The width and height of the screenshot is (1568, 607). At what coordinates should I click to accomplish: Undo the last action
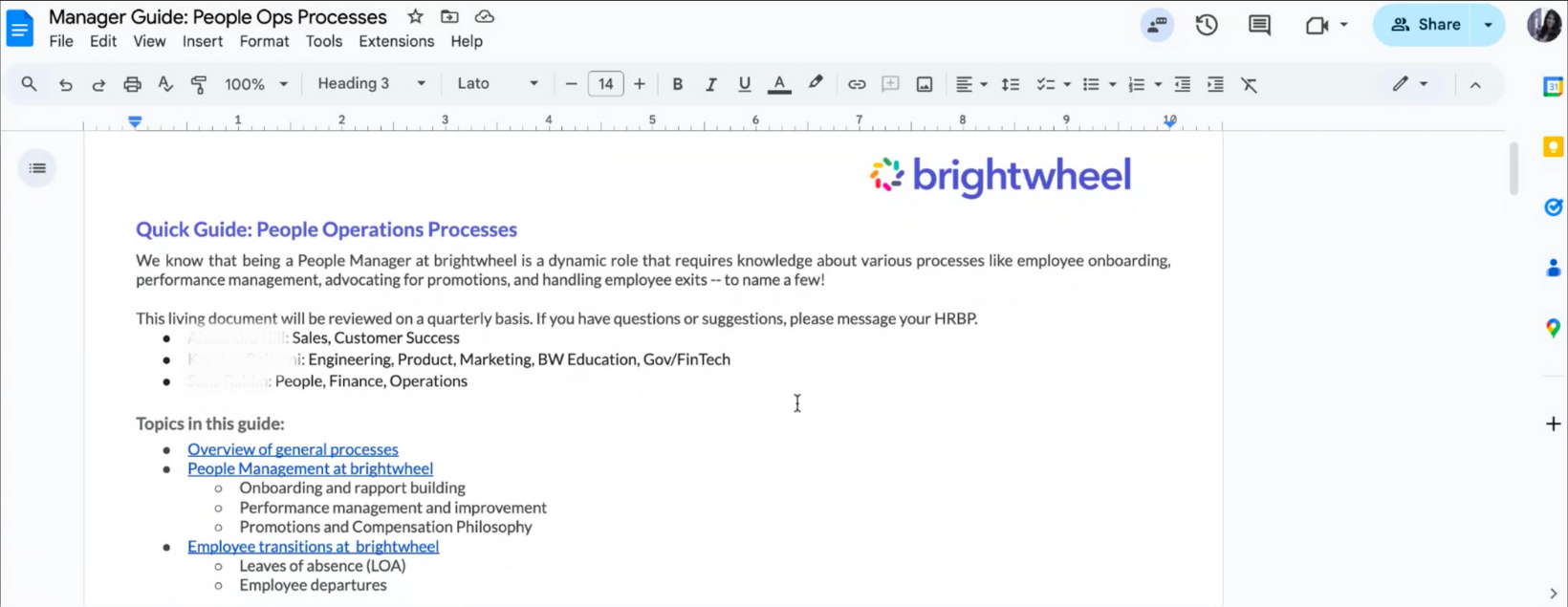65,84
